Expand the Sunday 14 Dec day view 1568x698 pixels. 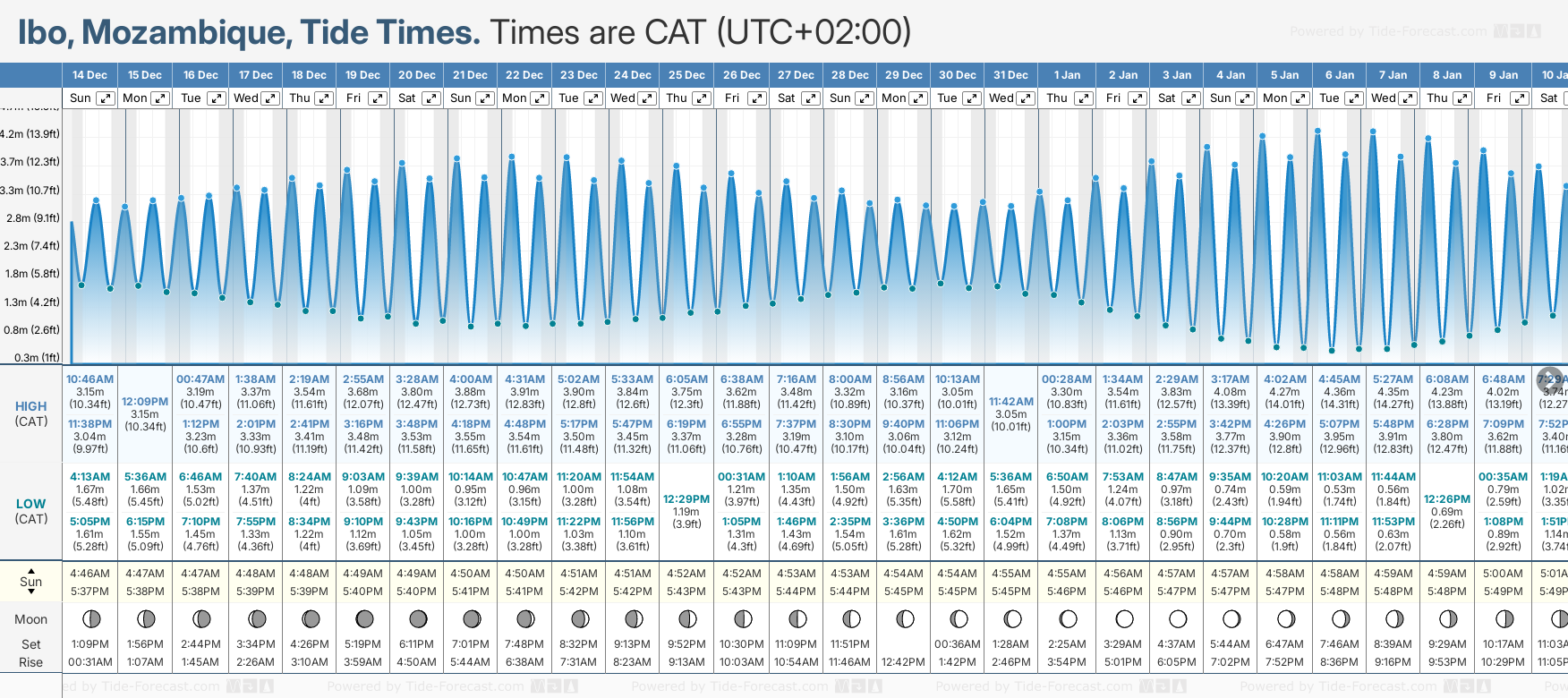click(106, 98)
